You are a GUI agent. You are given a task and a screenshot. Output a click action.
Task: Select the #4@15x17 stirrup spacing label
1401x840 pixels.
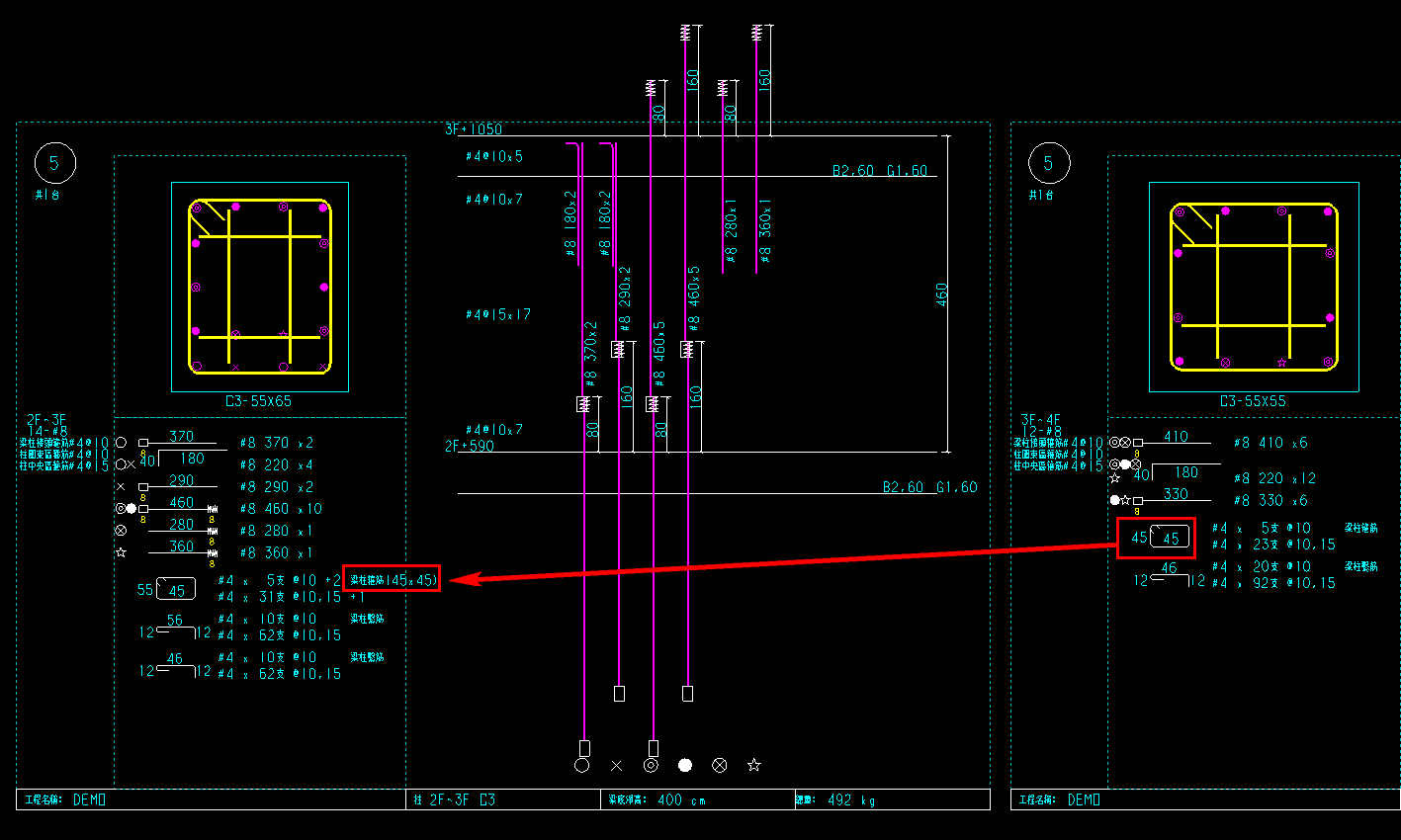point(498,314)
